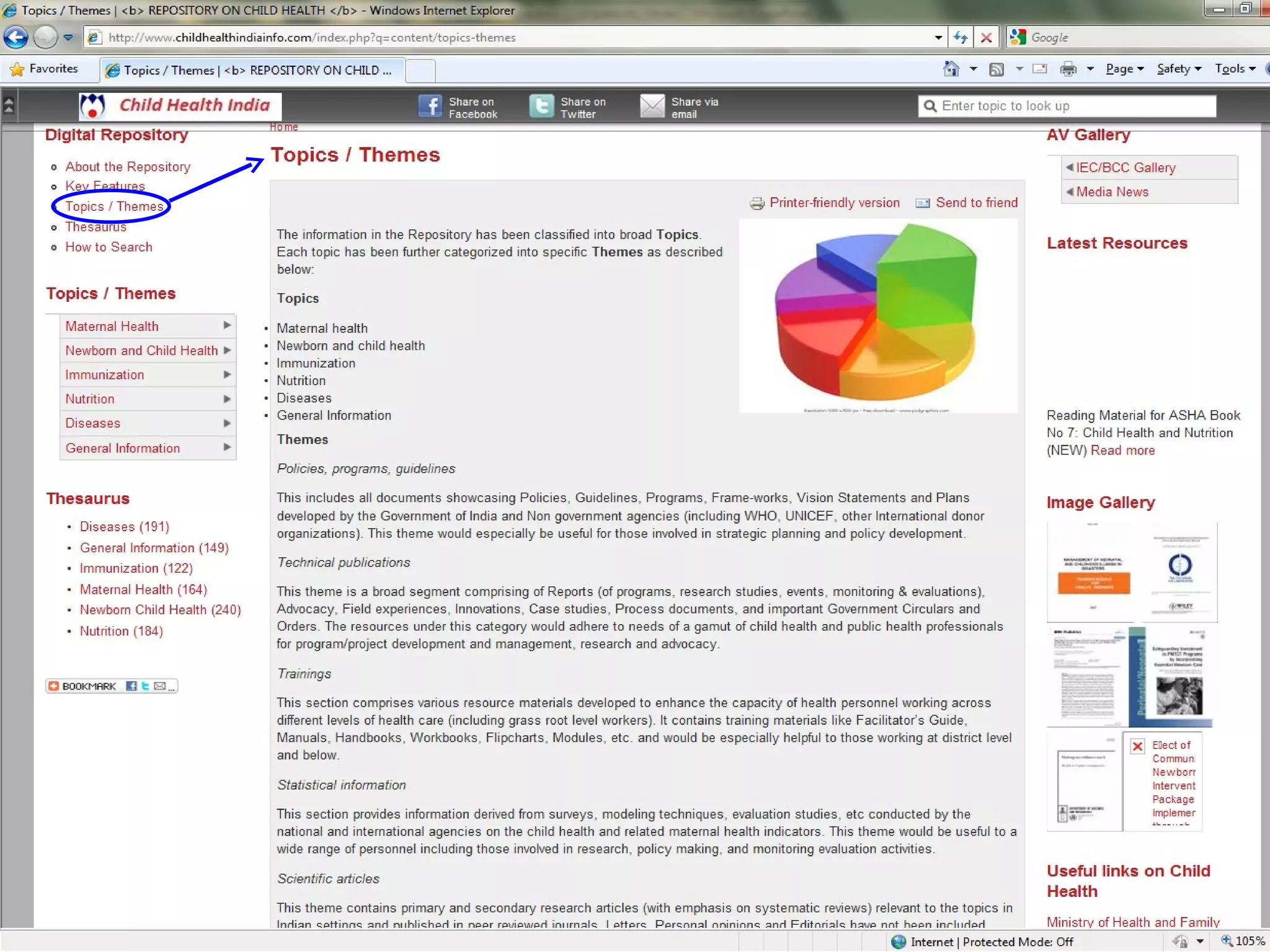The width and height of the screenshot is (1270, 952).
Task: Click the browser Back arrow button
Action: [16, 37]
